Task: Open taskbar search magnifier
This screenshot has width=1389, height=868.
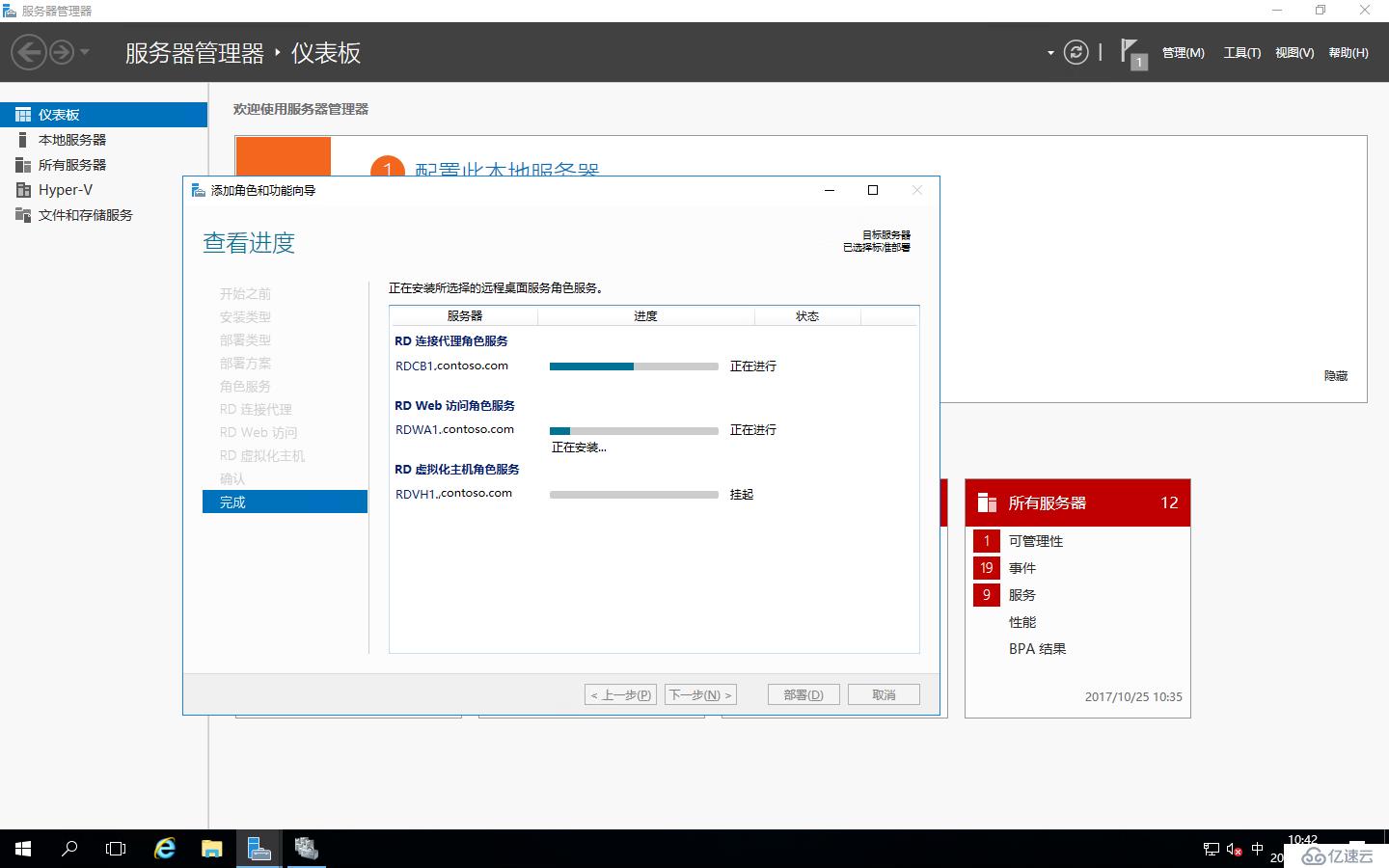Action: (x=69, y=849)
